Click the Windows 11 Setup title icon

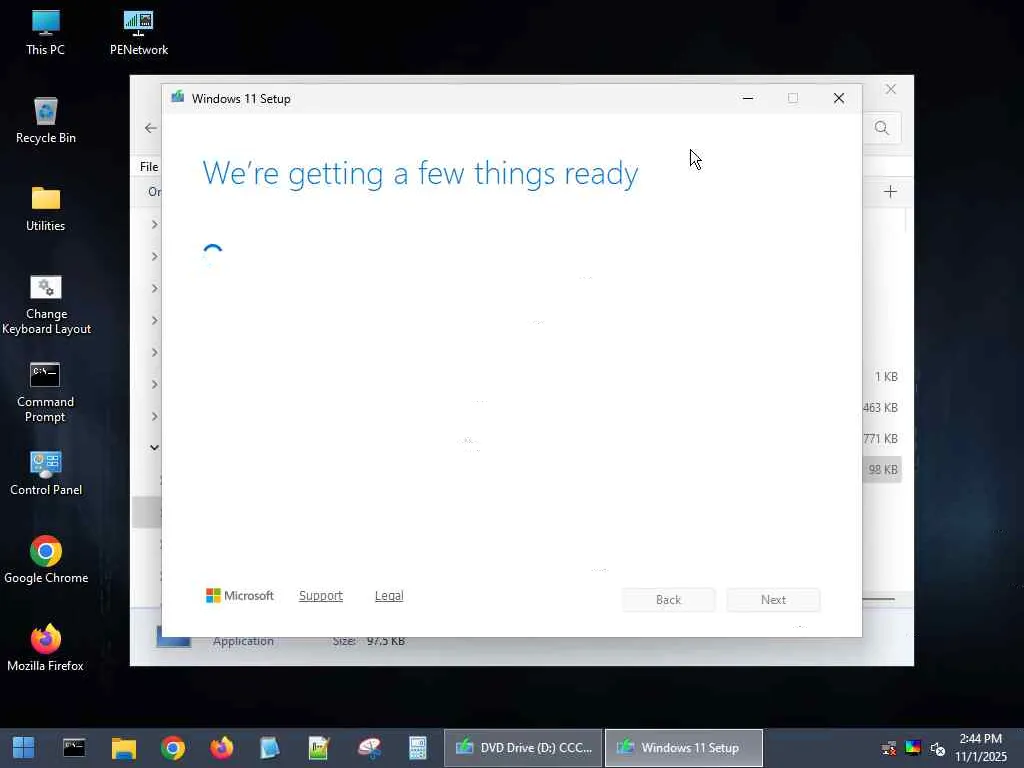(x=178, y=98)
